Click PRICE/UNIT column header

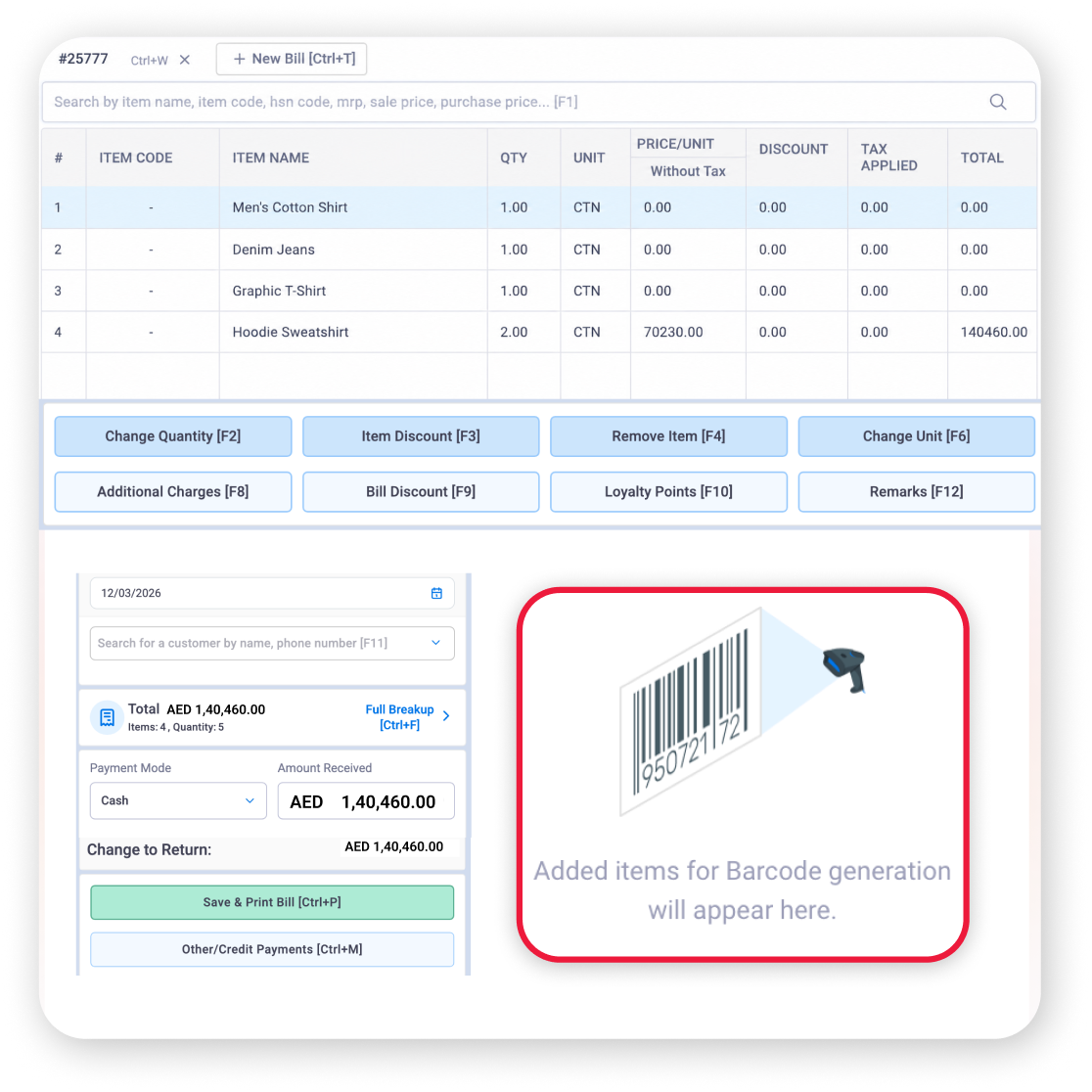(675, 144)
